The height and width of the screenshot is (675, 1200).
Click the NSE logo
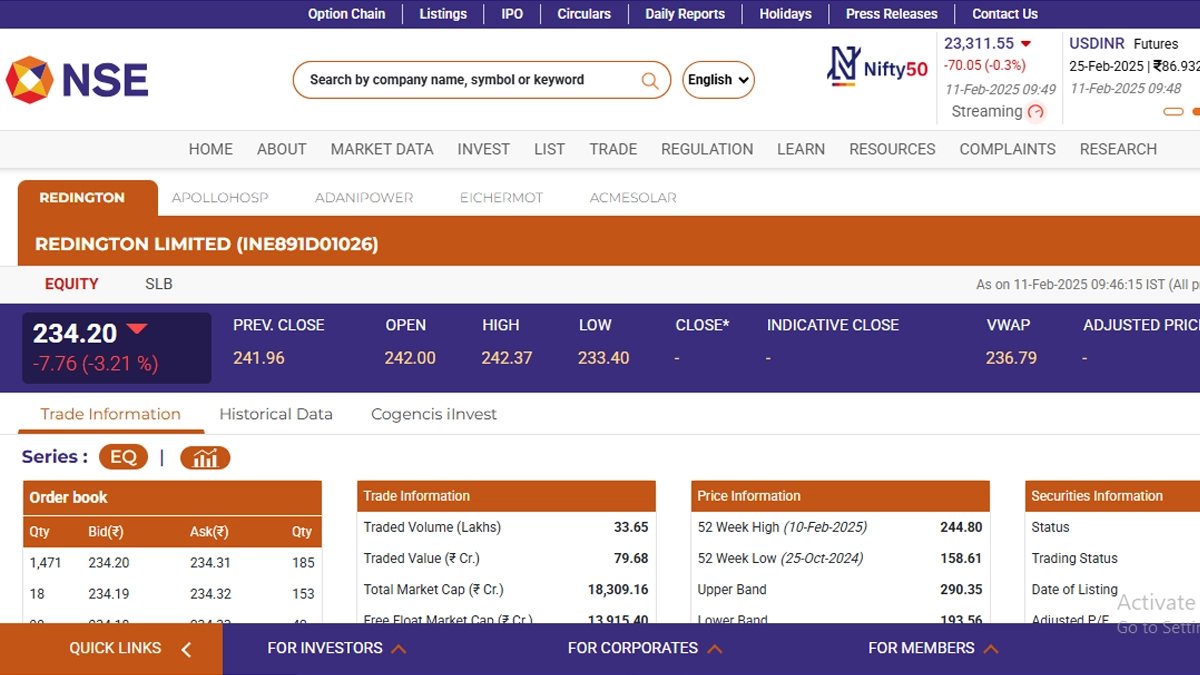pyautogui.click(x=77, y=80)
